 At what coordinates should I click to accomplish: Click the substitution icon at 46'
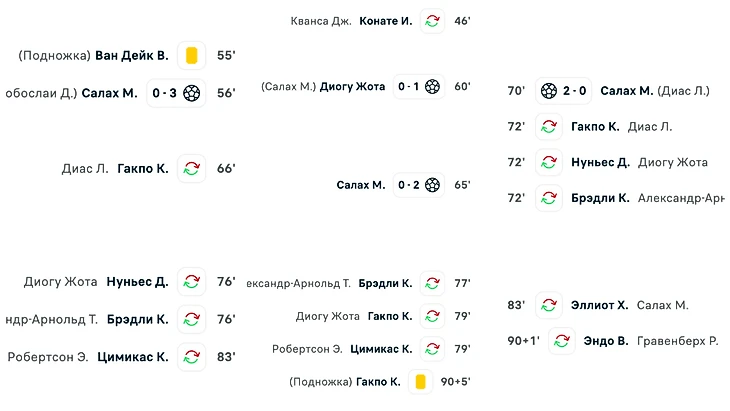point(432,21)
